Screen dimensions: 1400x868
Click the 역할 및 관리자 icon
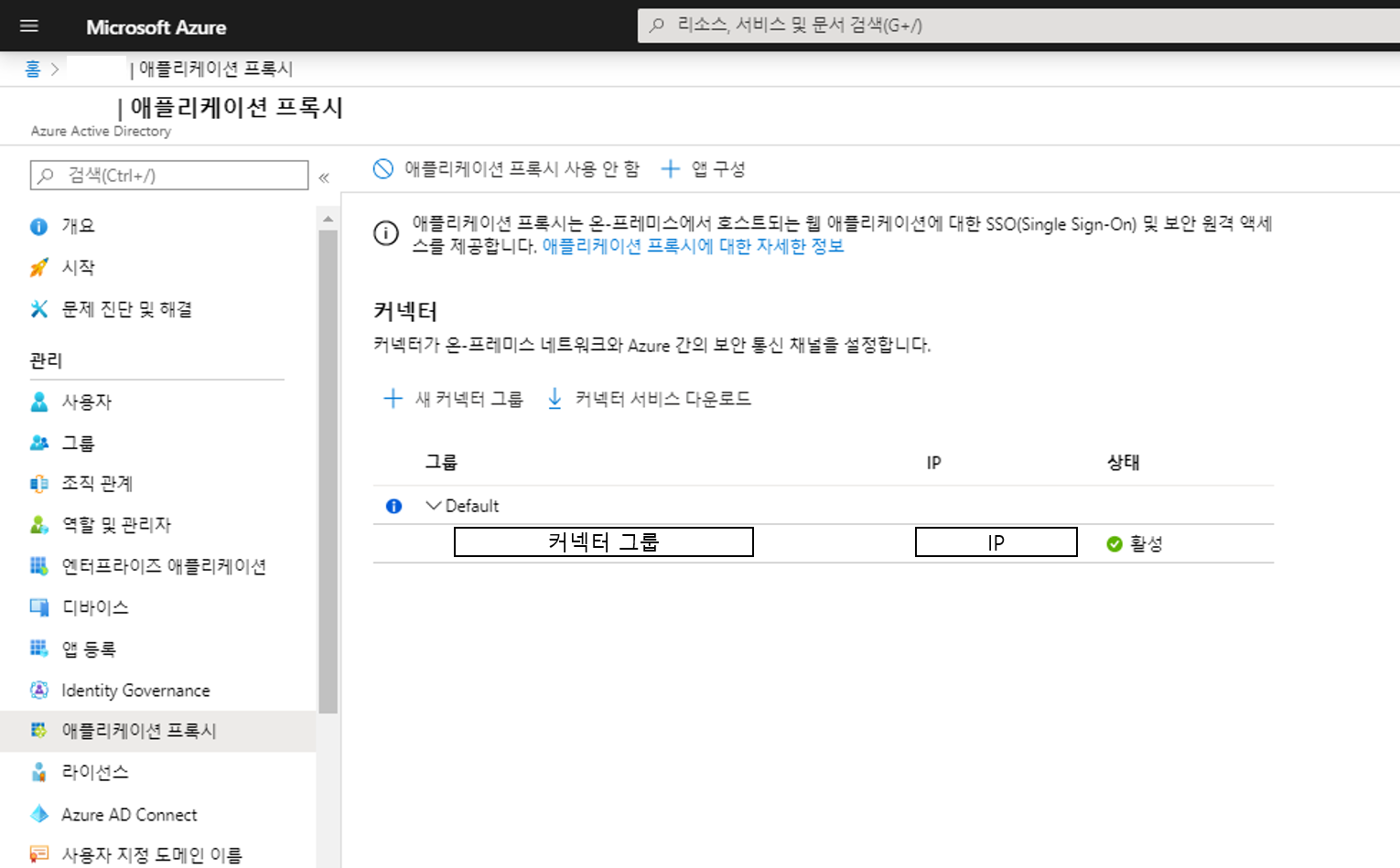point(38,525)
